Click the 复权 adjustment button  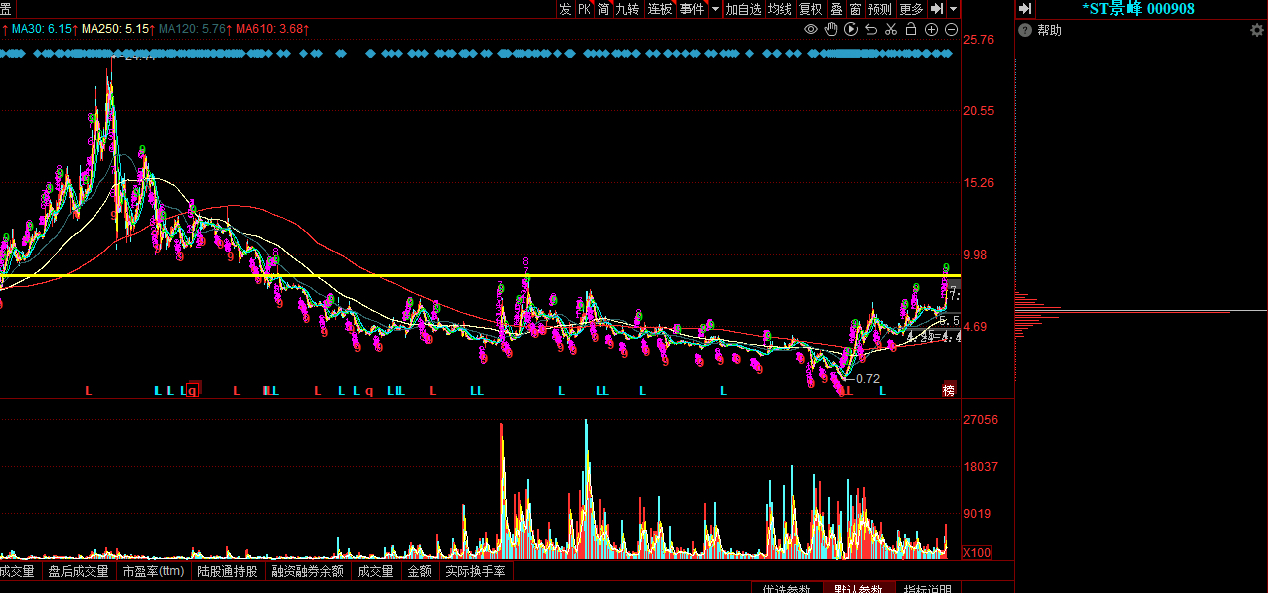(811, 8)
